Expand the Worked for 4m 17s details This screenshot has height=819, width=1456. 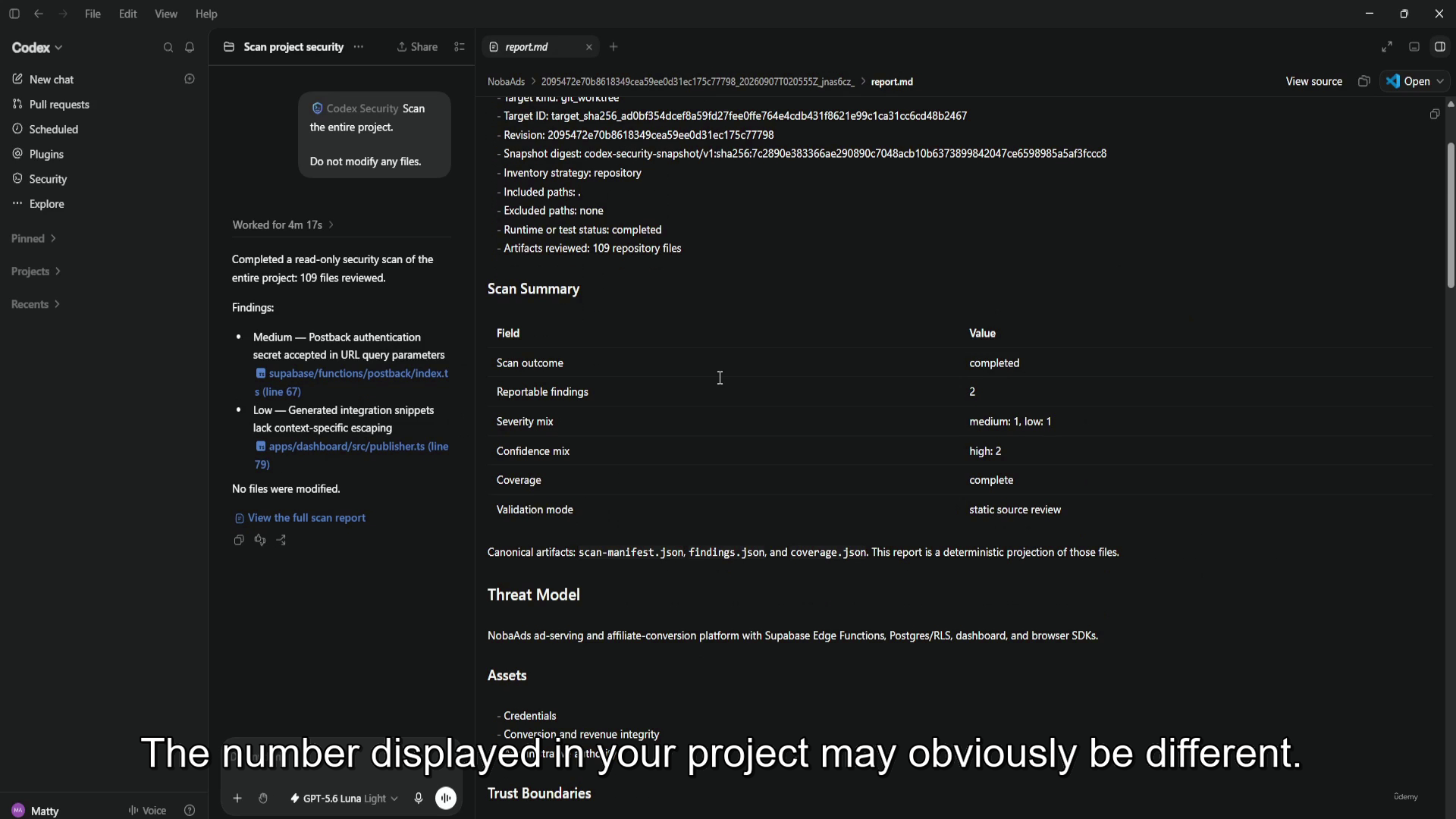pyautogui.click(x=283, y=225)
